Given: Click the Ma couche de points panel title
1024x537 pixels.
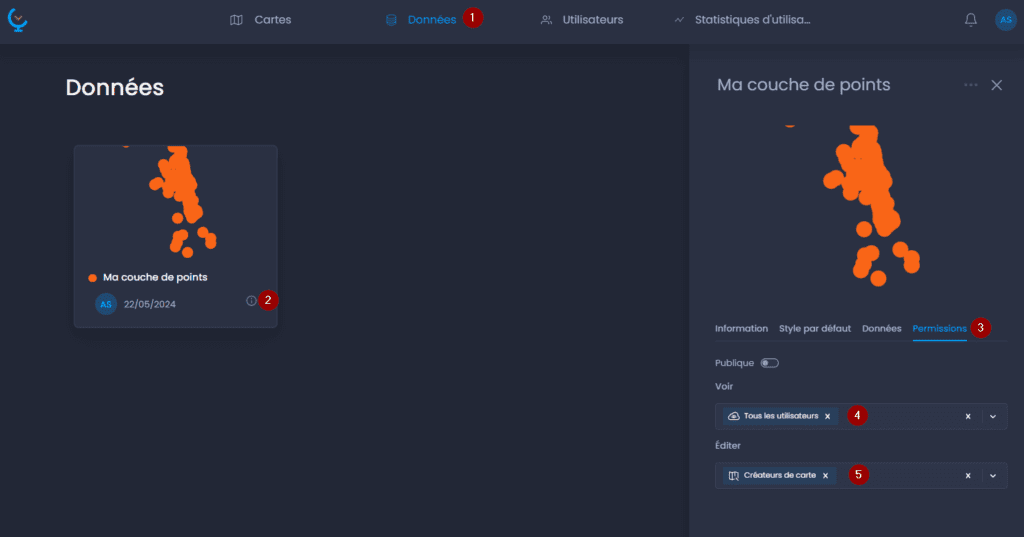Looking at the screenshot, I should click(803, 85).
